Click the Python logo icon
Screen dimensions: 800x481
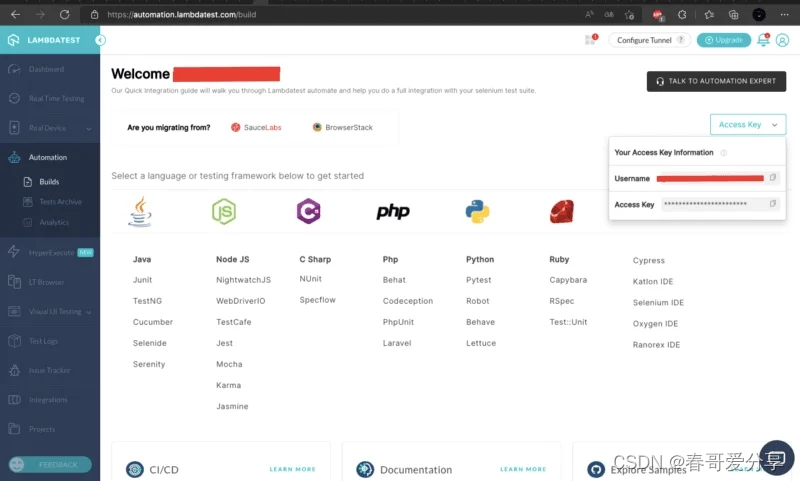pos(478,211)
